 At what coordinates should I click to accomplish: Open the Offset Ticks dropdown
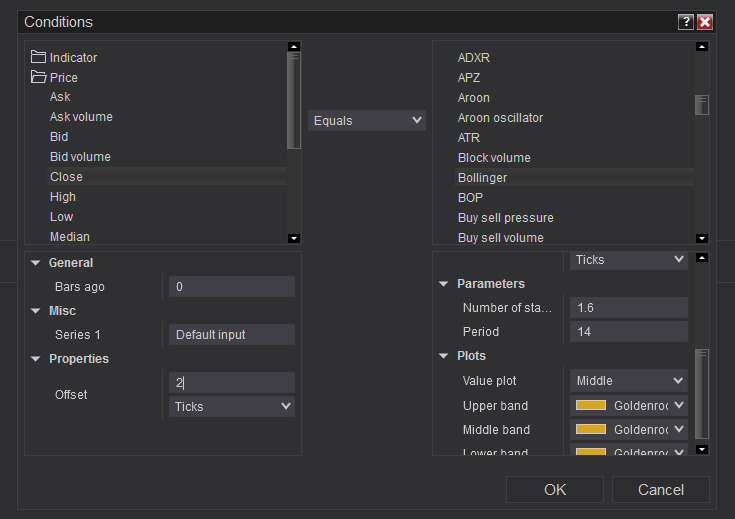click(x=232, y=406)
